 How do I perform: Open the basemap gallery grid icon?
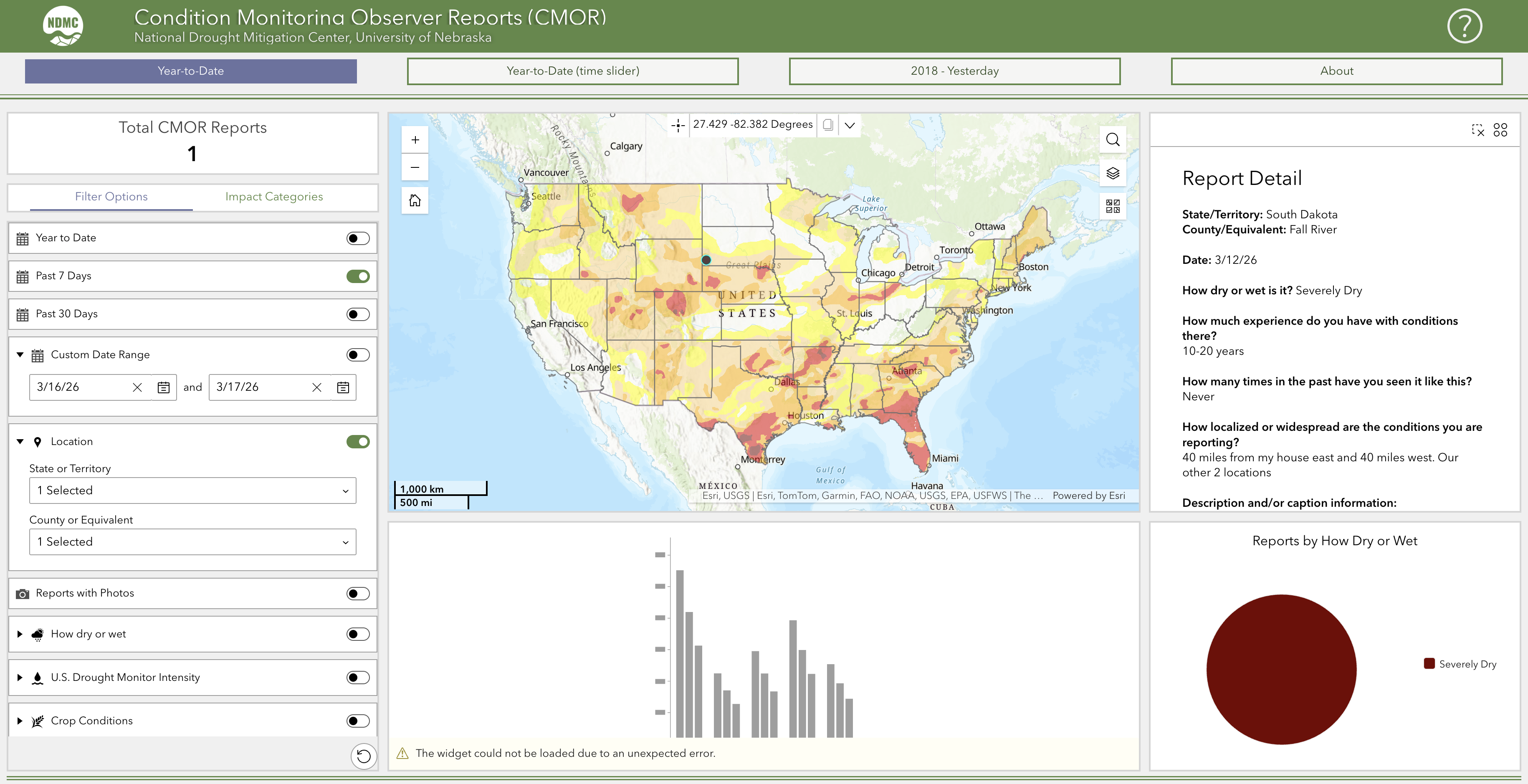point(1113,206)
